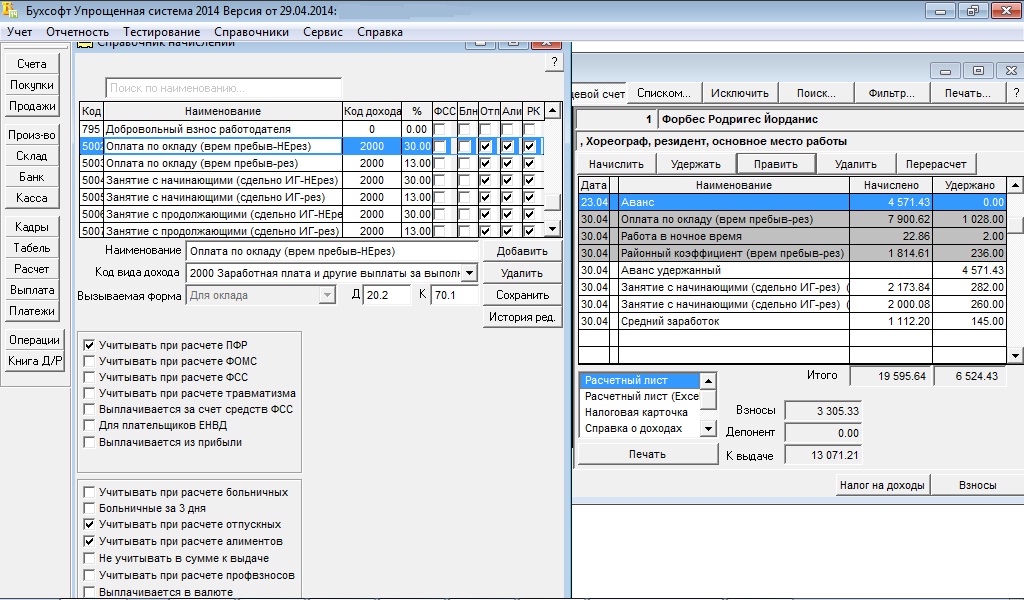Open the Вызываемая форма combo box
1024x600 pixels.
click(x=327, y=295)
